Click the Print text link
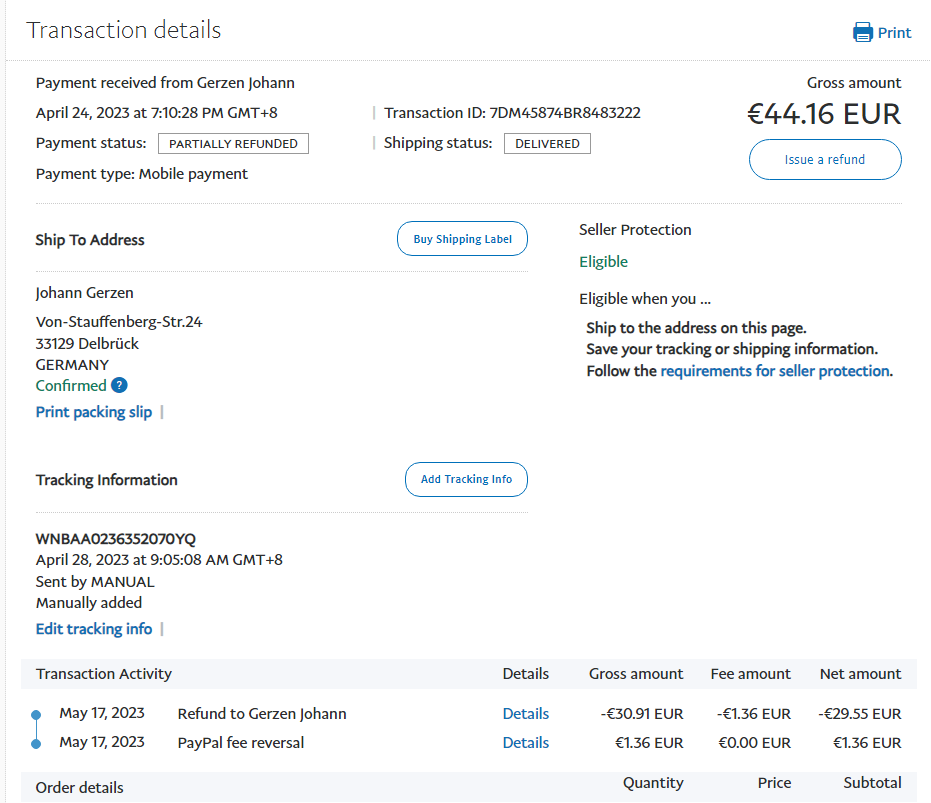This screenshot has height=803, width=931. 894,33
